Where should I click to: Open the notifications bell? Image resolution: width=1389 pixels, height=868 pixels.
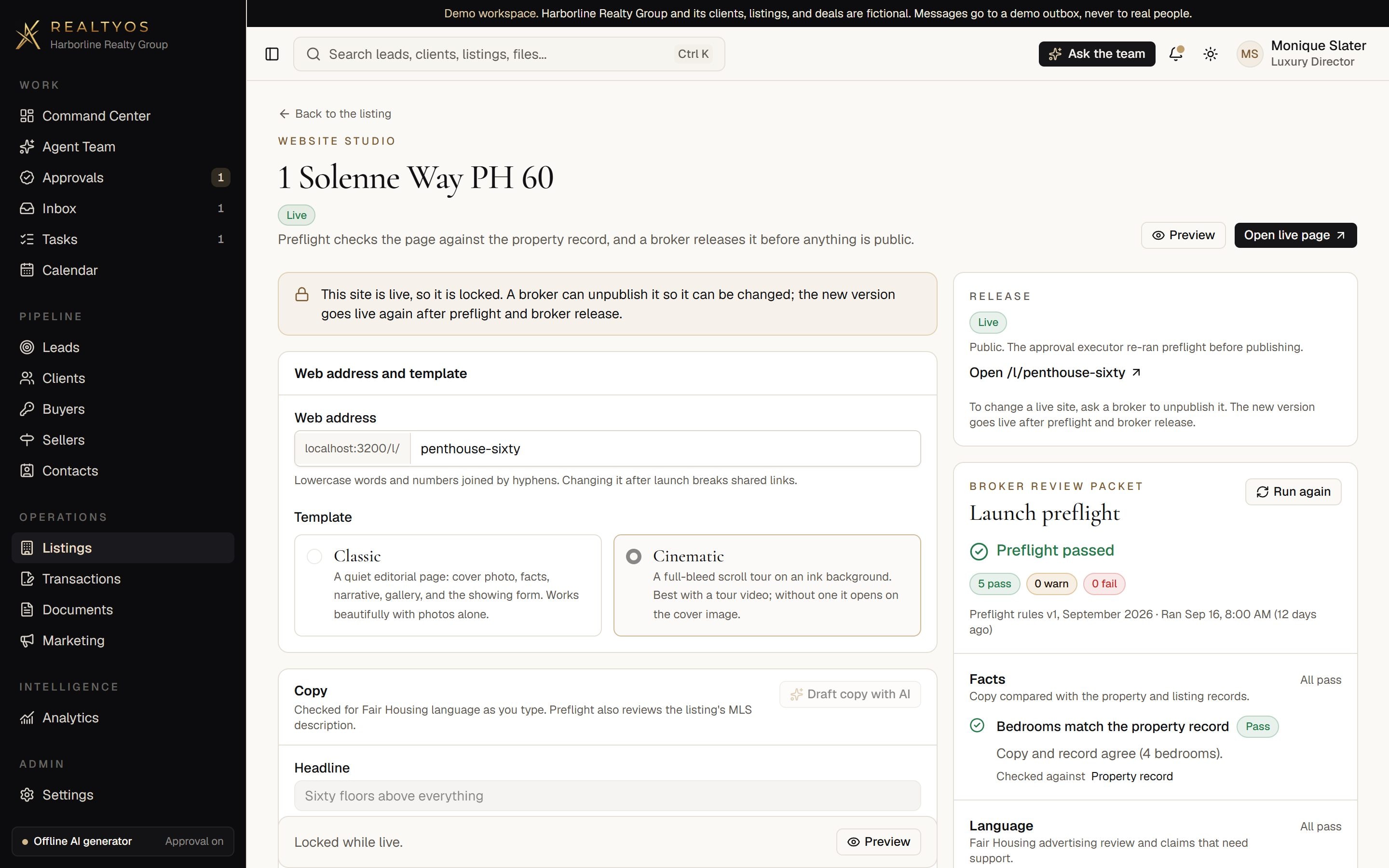click(x=1175, y=54)
